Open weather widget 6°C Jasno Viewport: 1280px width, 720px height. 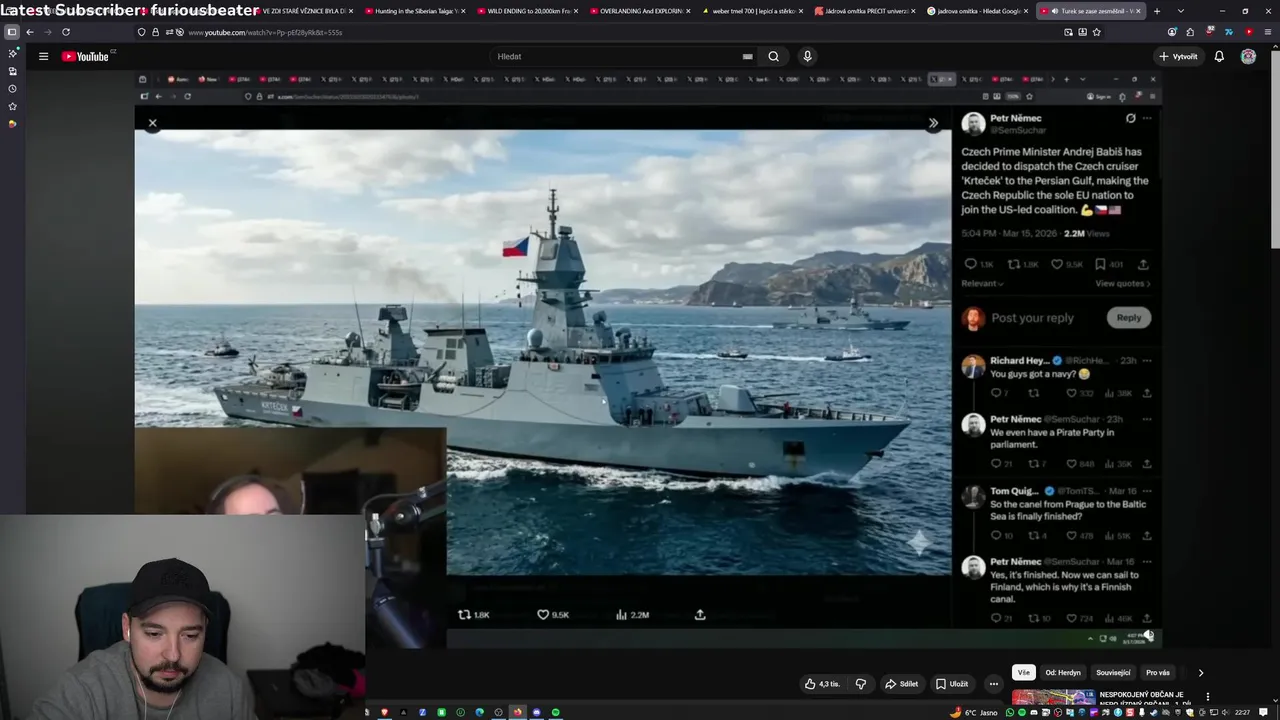pyautogui.click(x=974, y=712)
